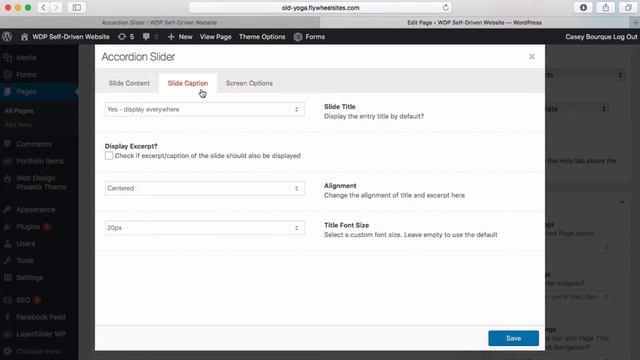Image resolution: width=640 pixels, height=360 pixels.
Task: Switch to the Slide Content tab
Action: [x=129, y=83]
